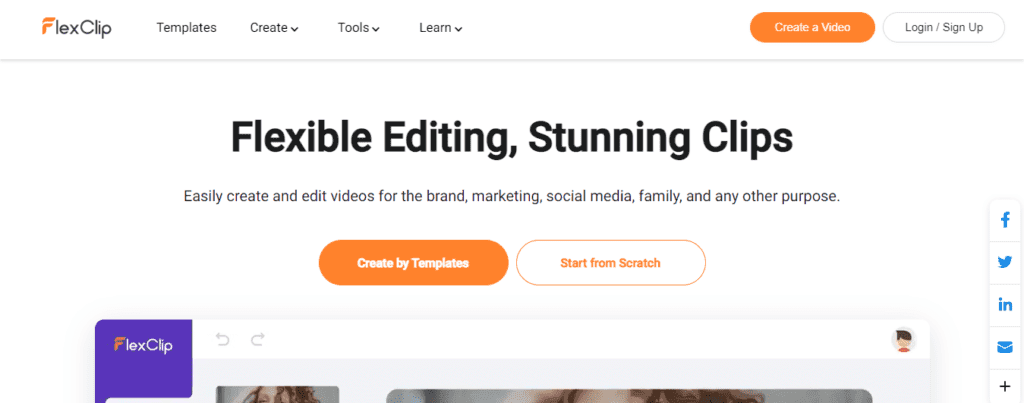Expand the Learn dropdown menu

pyautogui.click(x=440, y=28)
